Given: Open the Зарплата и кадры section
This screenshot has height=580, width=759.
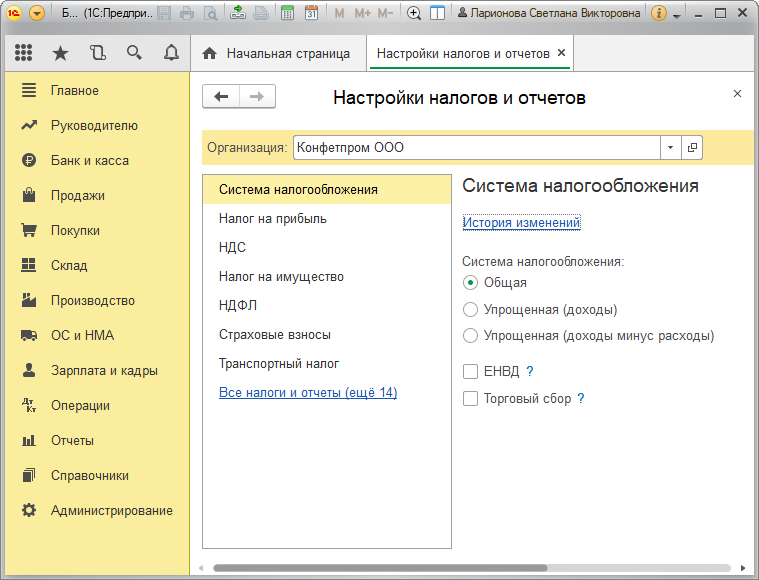Looking at the screenshot, I should (x=104, y=370).
